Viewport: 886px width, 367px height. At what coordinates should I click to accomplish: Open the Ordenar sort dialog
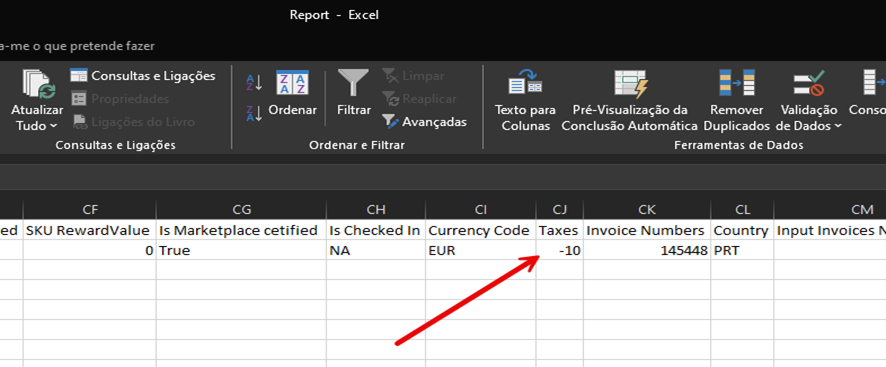(293, 93)
